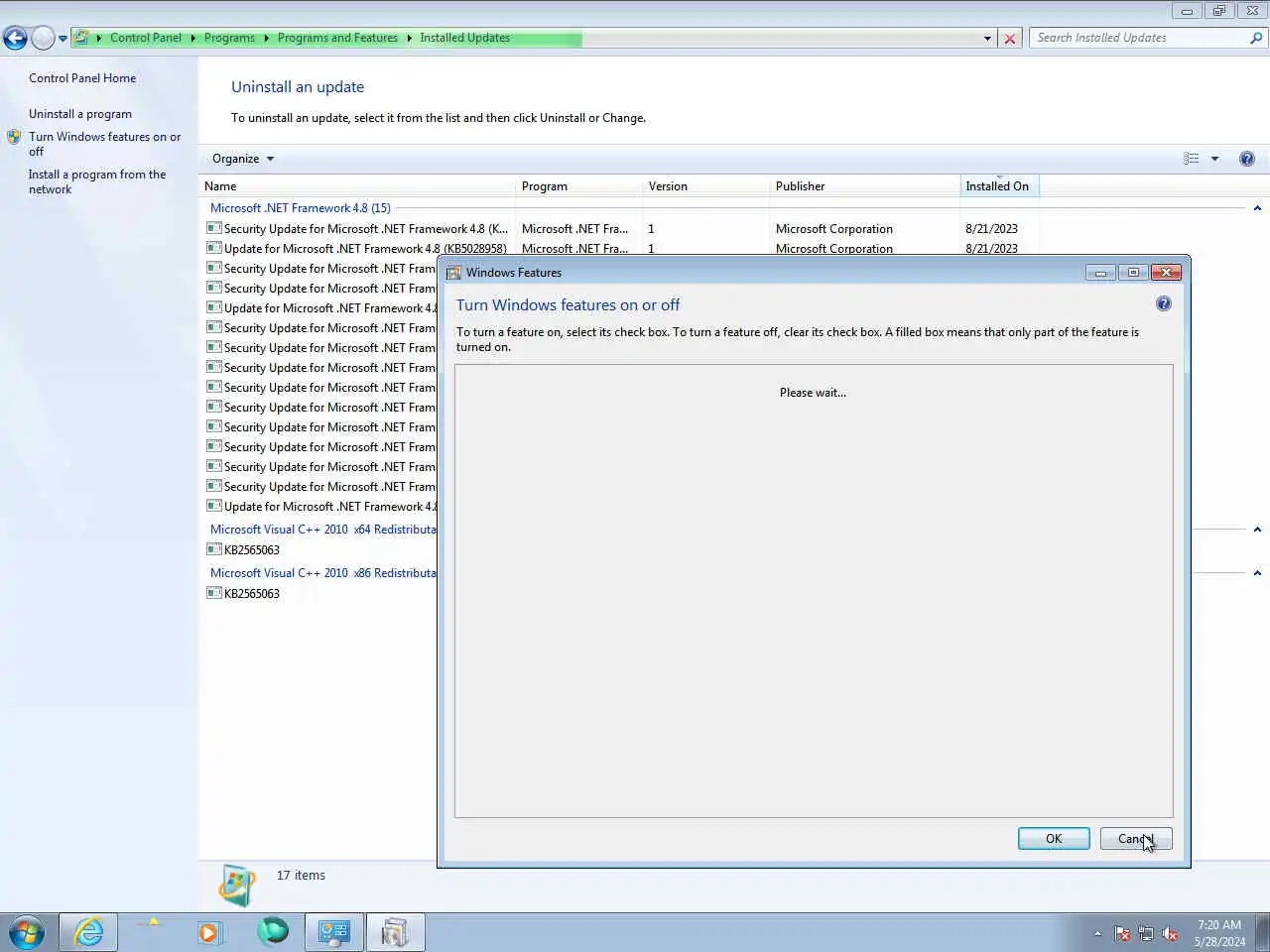Click the search magnifier icon
Image resolution: width=1270 pixels, height=952 pixels.
(x=1257, y=38)
